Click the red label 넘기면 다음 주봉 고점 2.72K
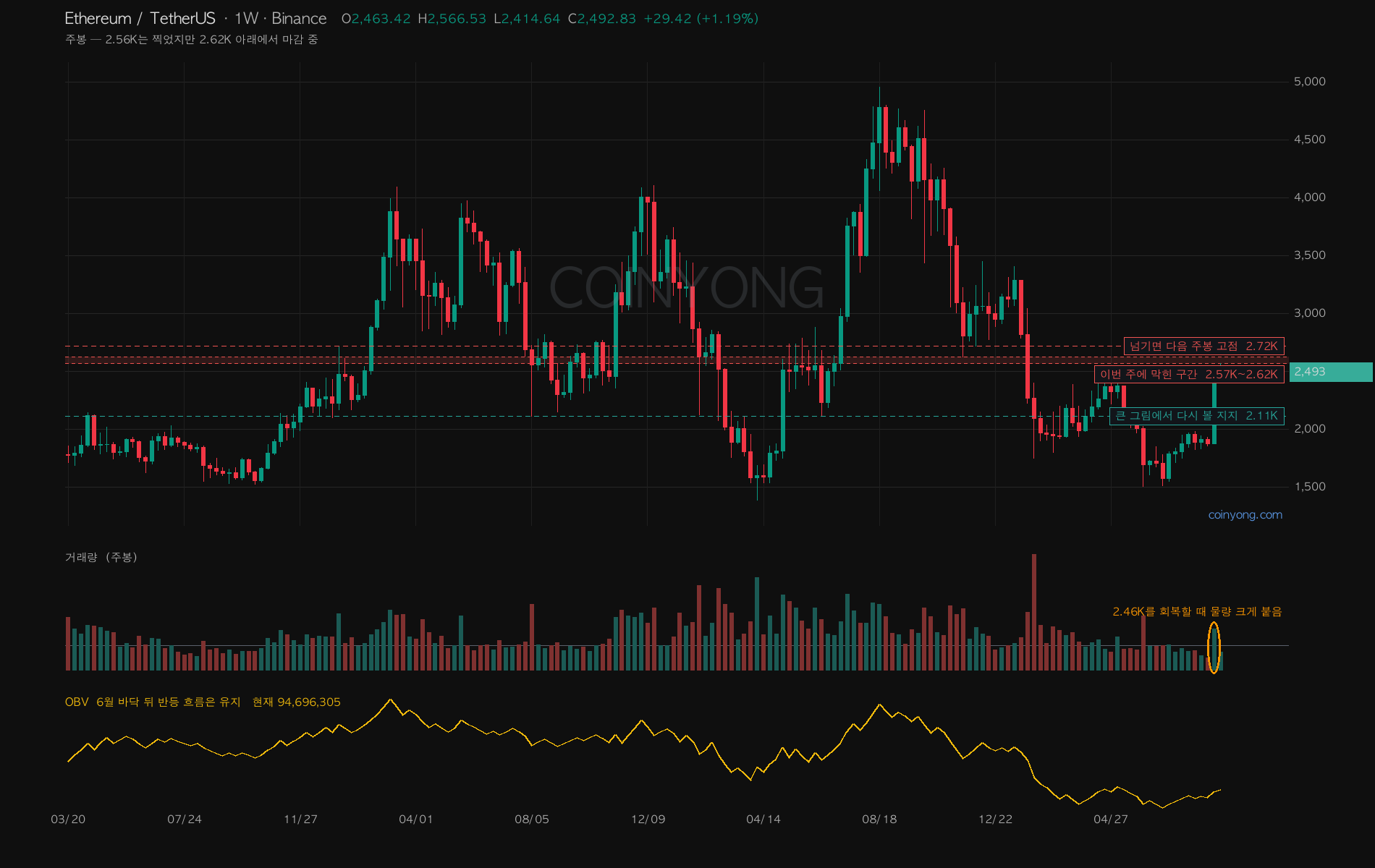This screenshot has height=868, width=1375. [1204, 346]
